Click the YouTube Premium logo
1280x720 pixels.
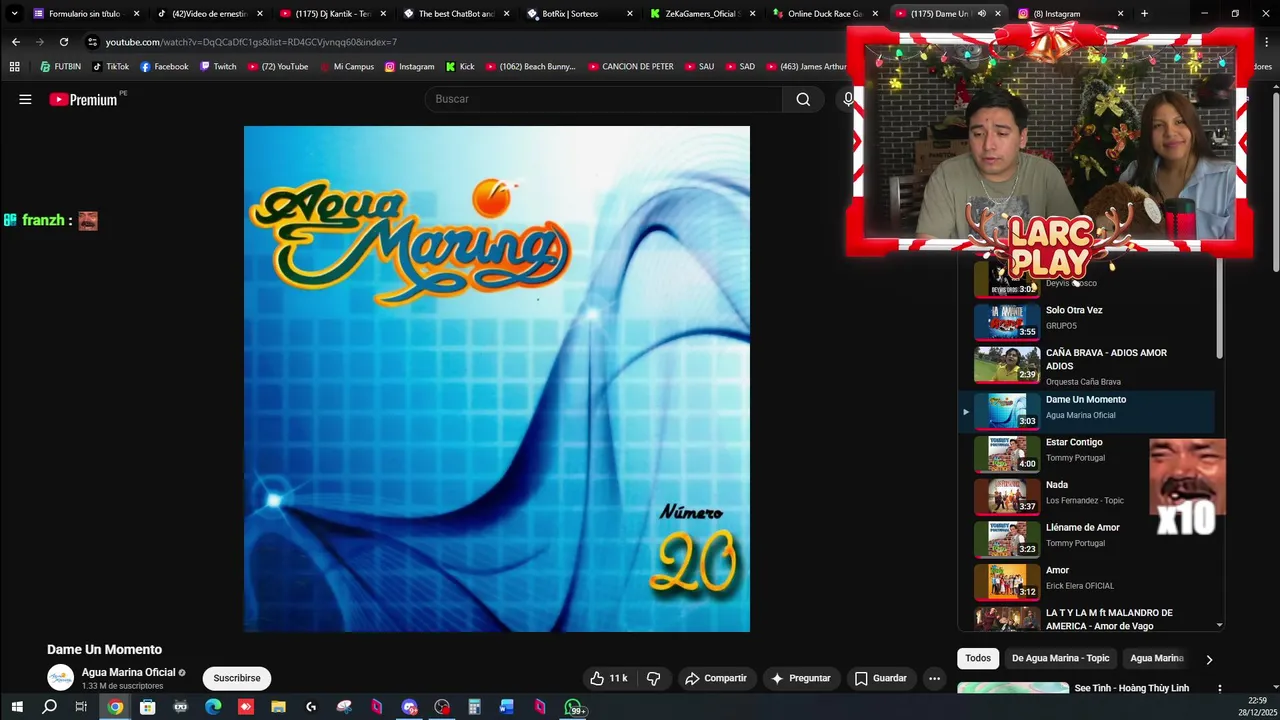[x=84, y=99]
